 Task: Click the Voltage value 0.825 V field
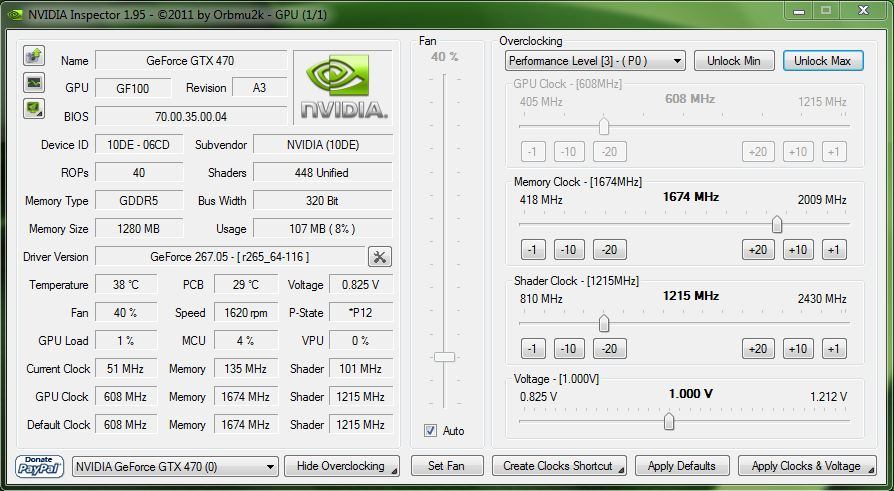tap(360, 285)
